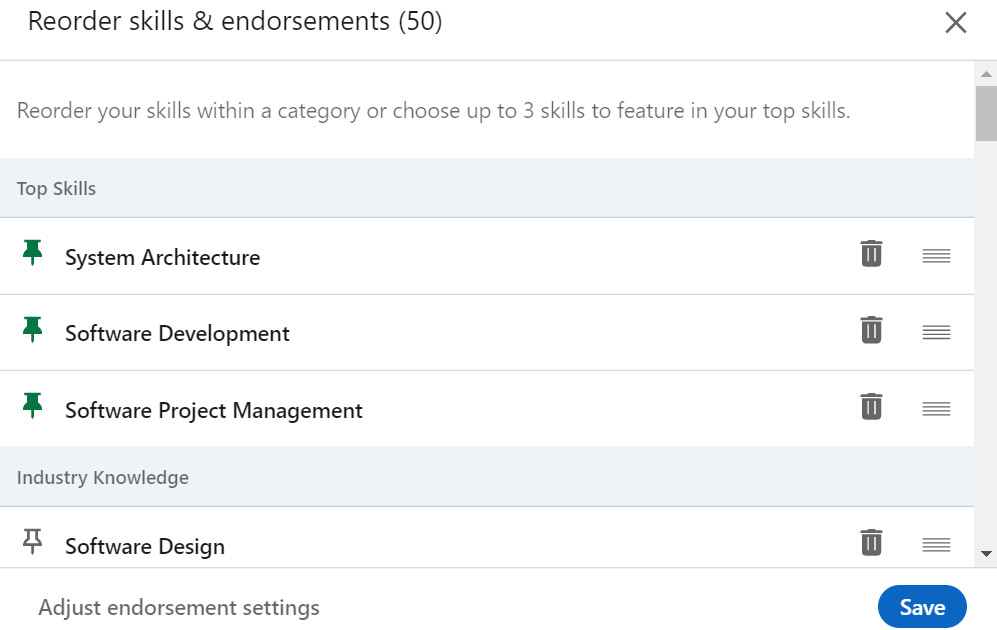Unpin Software Project Management skill
Screen dimensions: 997x630
click(x=33, y=406)
